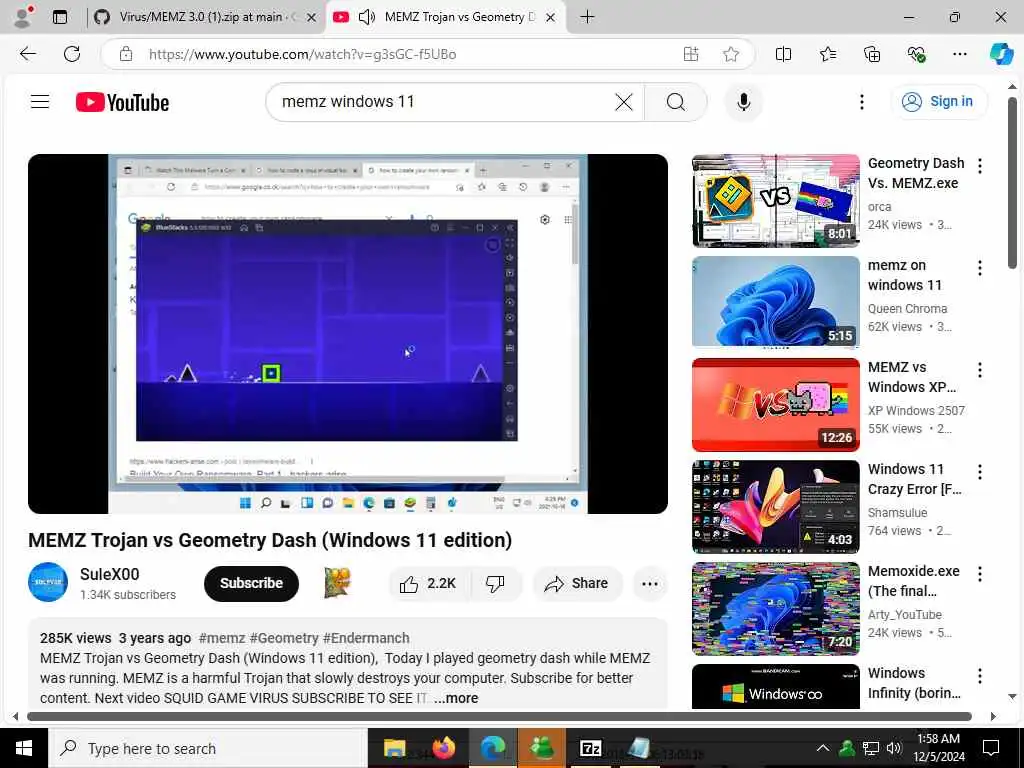Launch Firefox from the taskbar
The height and width of the screenshot is (768, 1024).
point(444,748)
